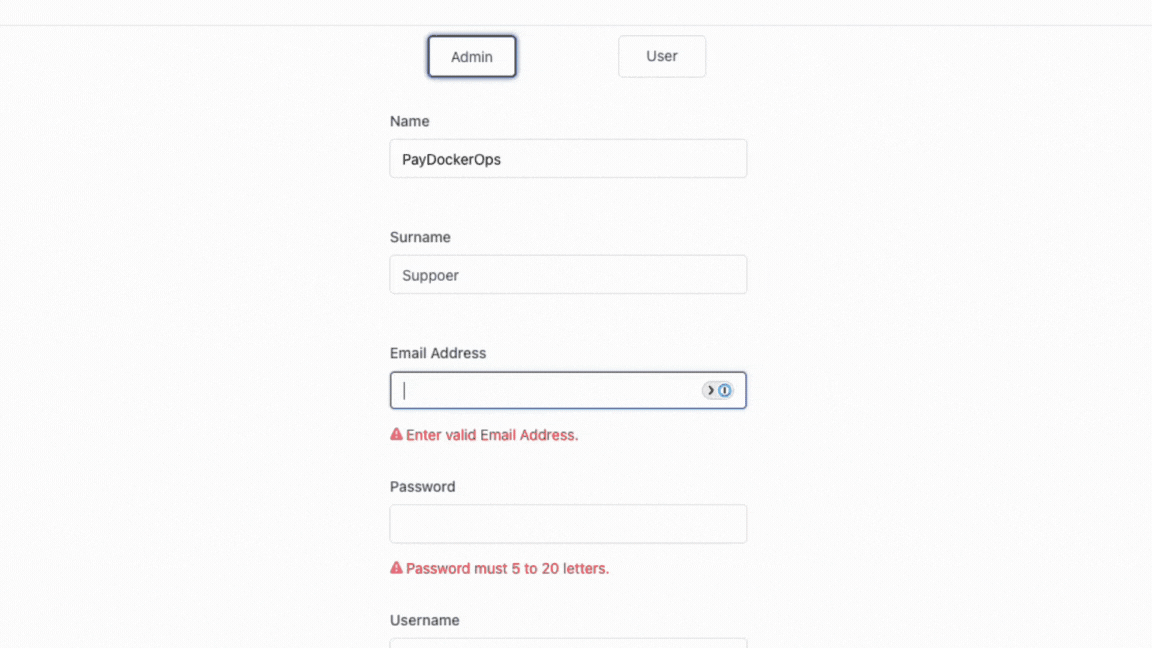Expand the chevron beside 1Password icon

tap(711, 390)
